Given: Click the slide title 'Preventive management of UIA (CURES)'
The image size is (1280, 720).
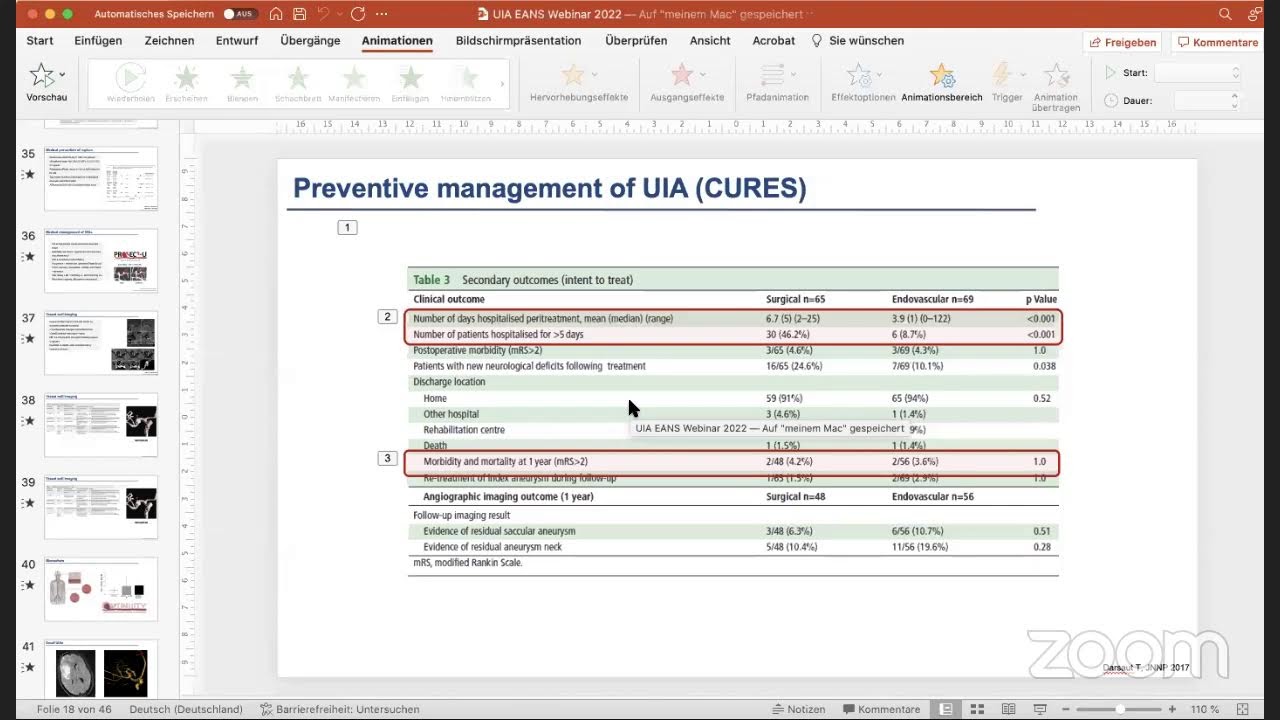Looking at the screenshot, I should (x=549, y=188).
